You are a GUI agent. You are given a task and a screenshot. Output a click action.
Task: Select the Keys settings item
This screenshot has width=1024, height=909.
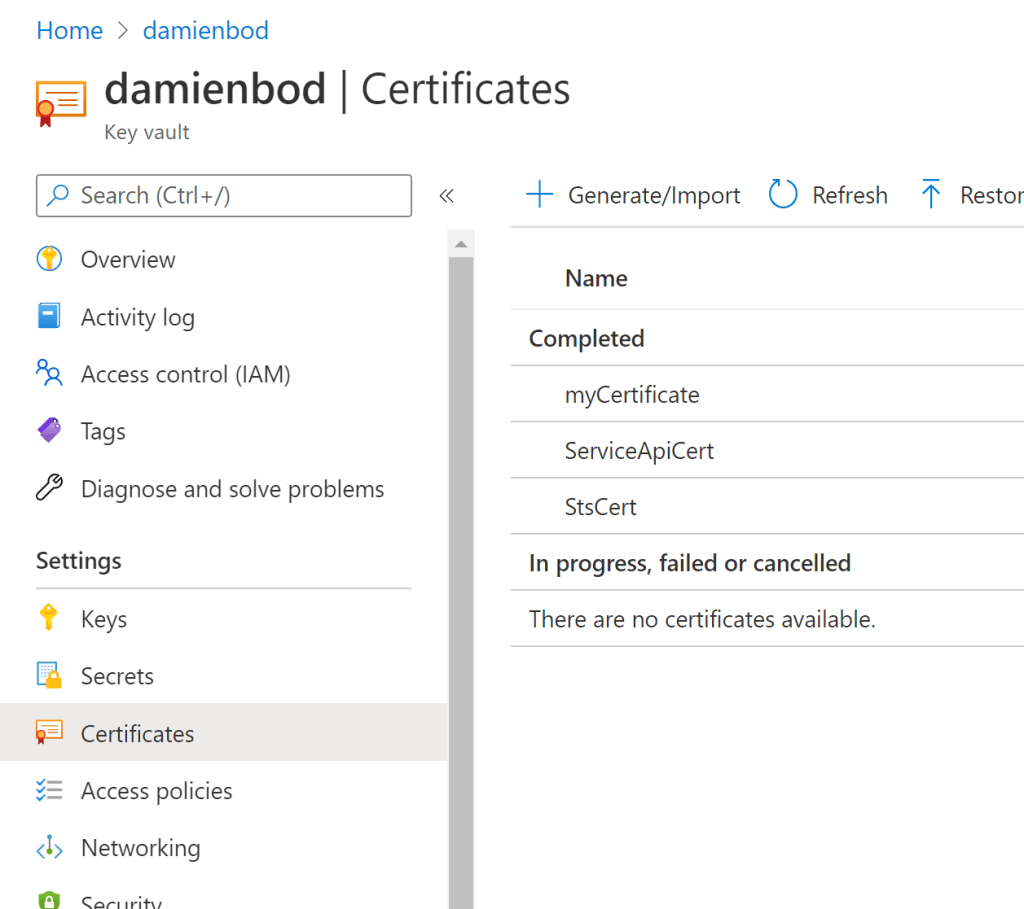(223, 618)
